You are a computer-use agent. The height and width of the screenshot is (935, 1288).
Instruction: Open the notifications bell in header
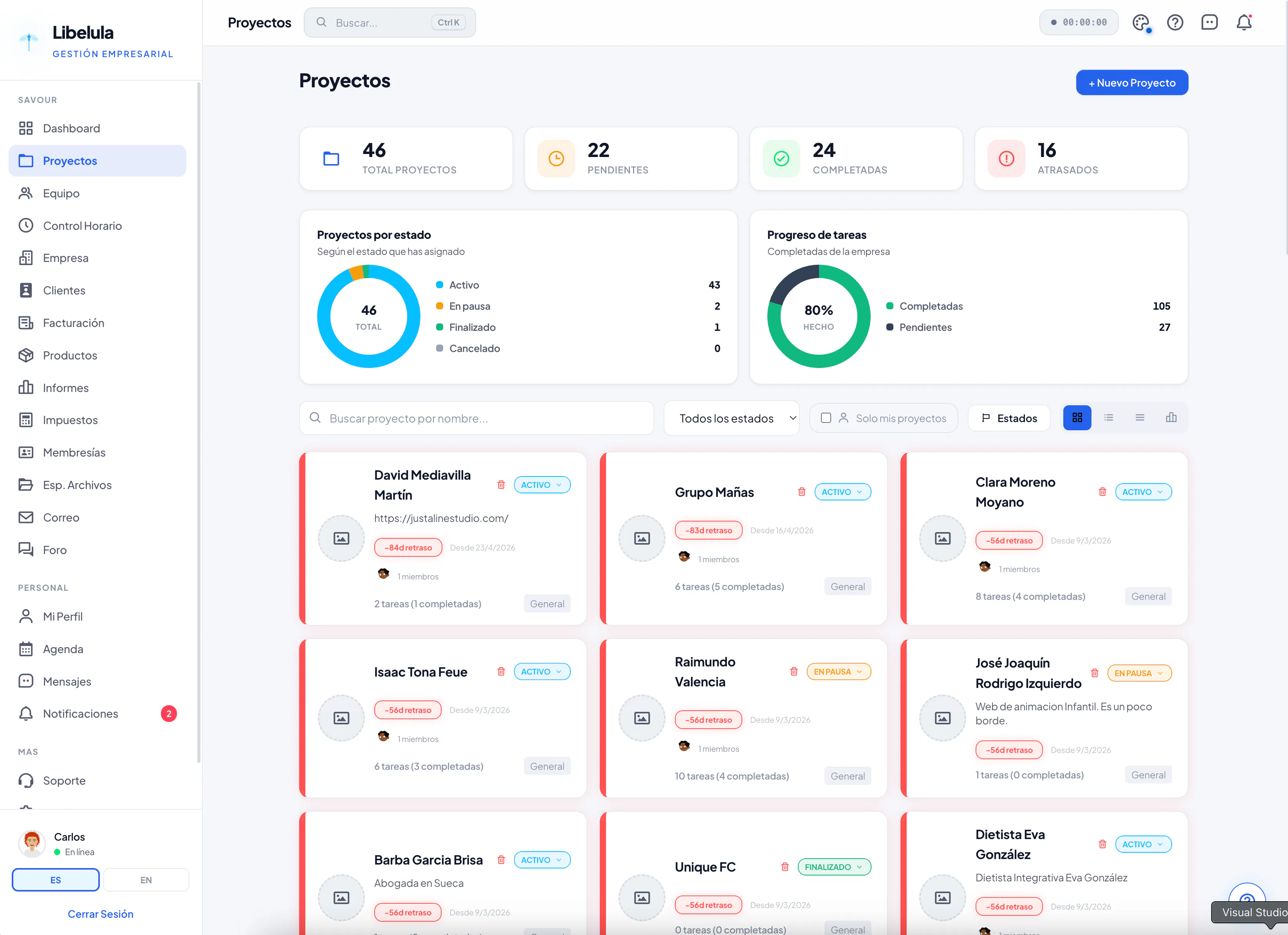[x=1244, y=23]
